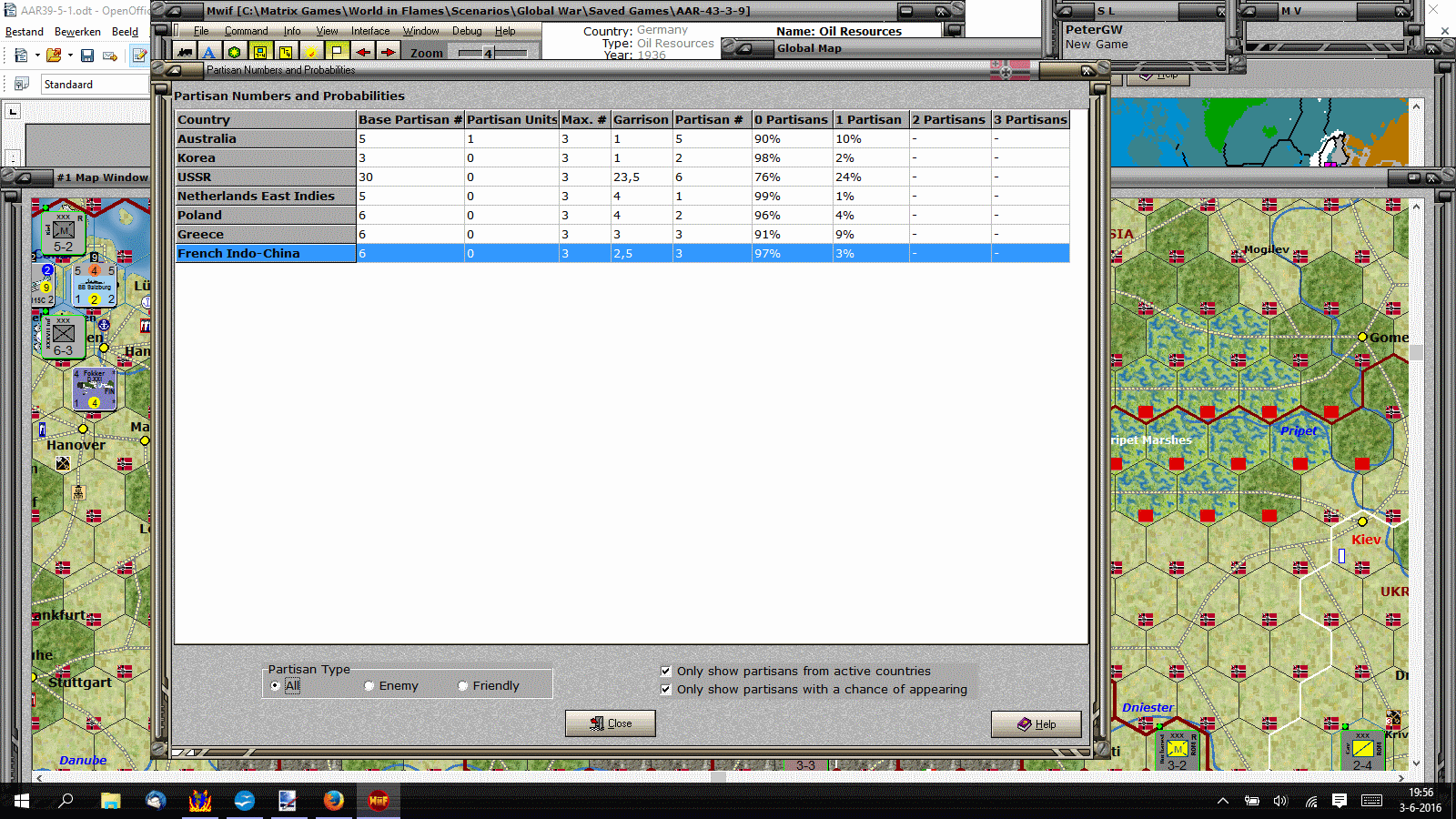1456x819 pixels.
Task: Click the Base Partisan # column header
Action: [x=410, y=120]
